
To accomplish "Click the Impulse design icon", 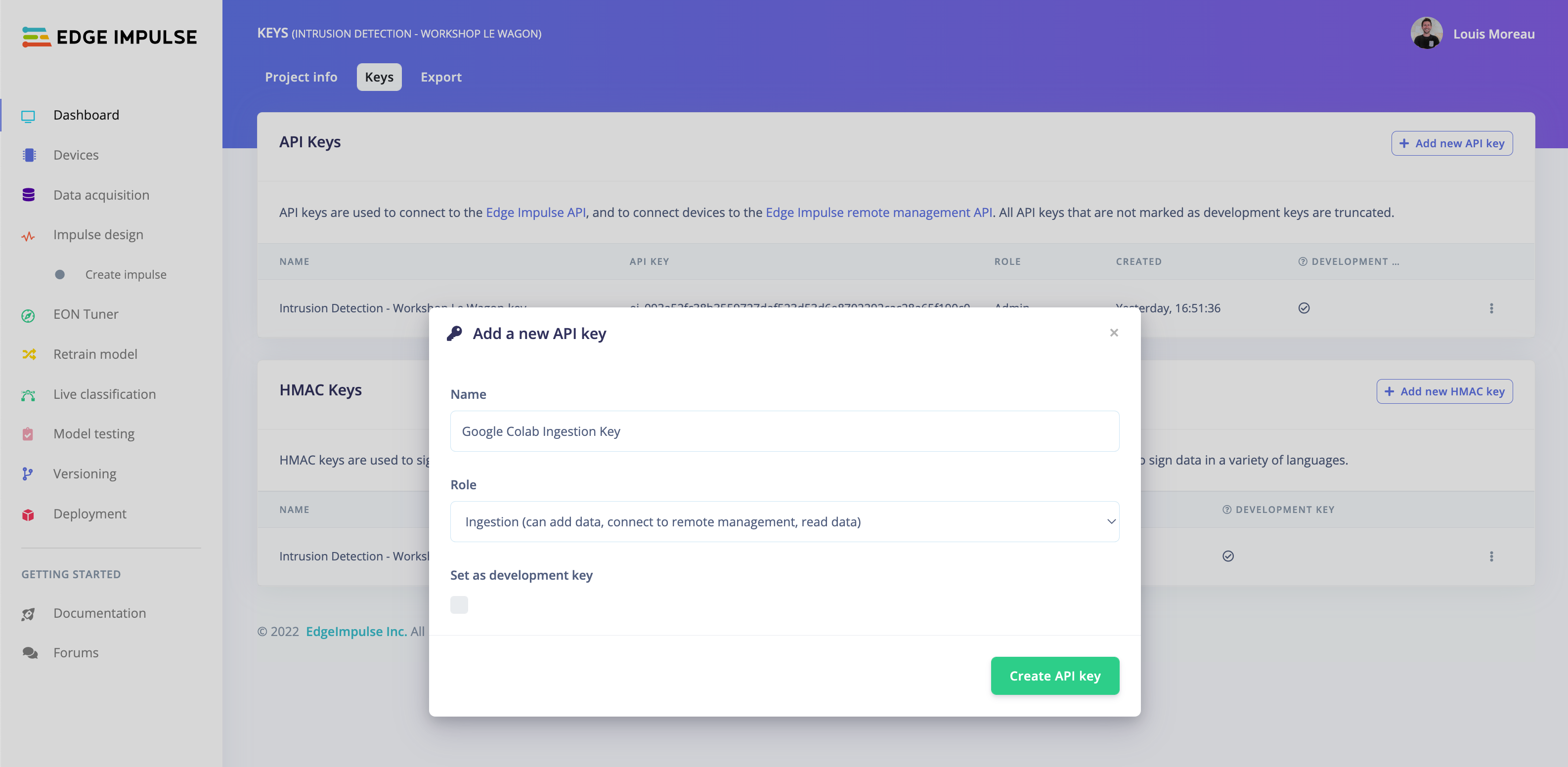I will tap(27, 234).
